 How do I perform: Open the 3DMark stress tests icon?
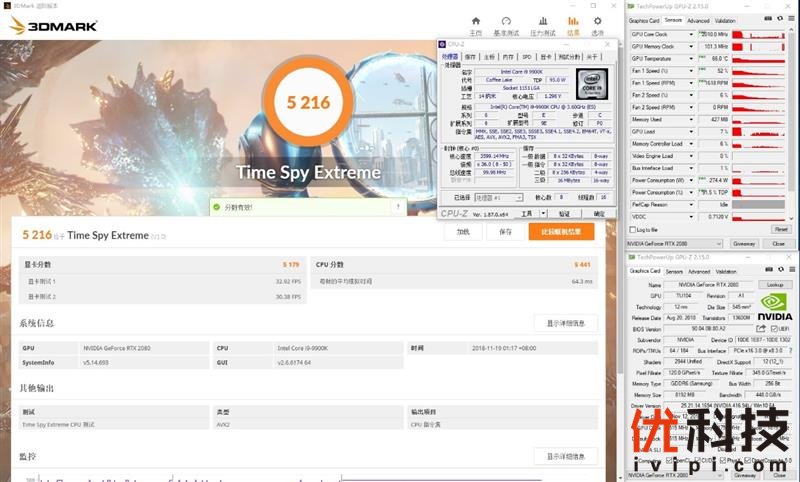[x=543, y=21]
